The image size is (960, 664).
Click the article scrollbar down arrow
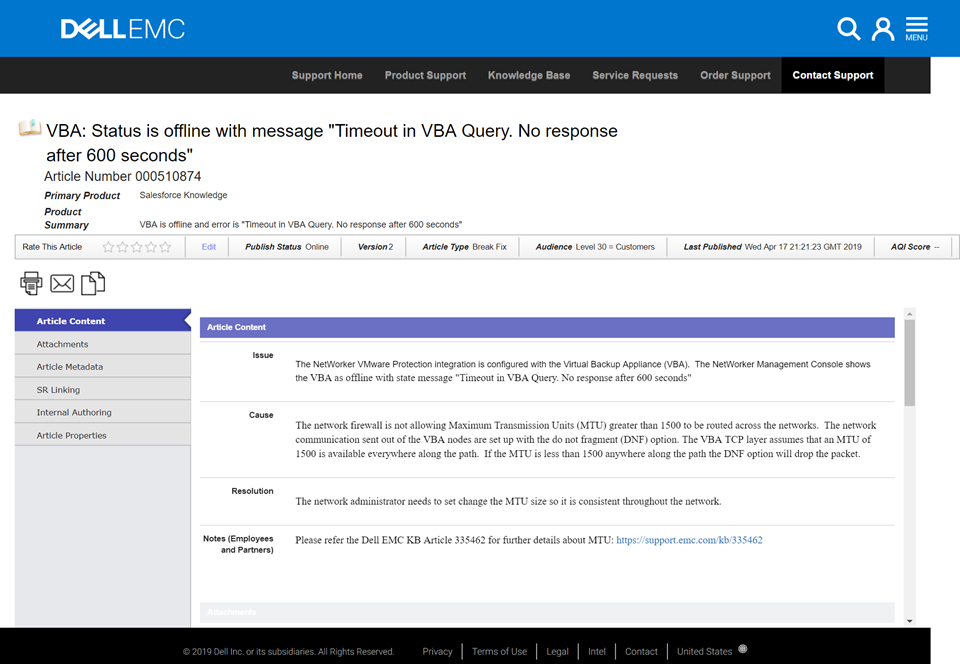pyautogui.click(x=910, y=621)
